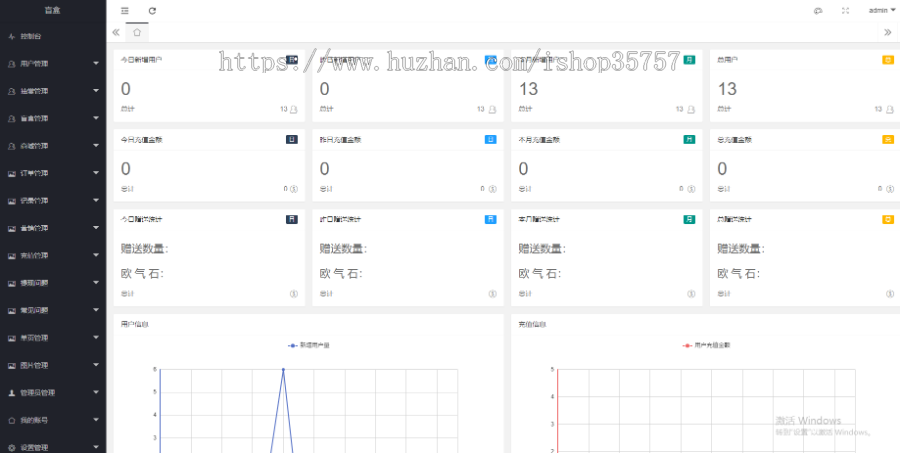This screenshot has width=900, height=453.
Task: Click the 订单管理 sidebar icon
Action: click(x=11, y=173)
